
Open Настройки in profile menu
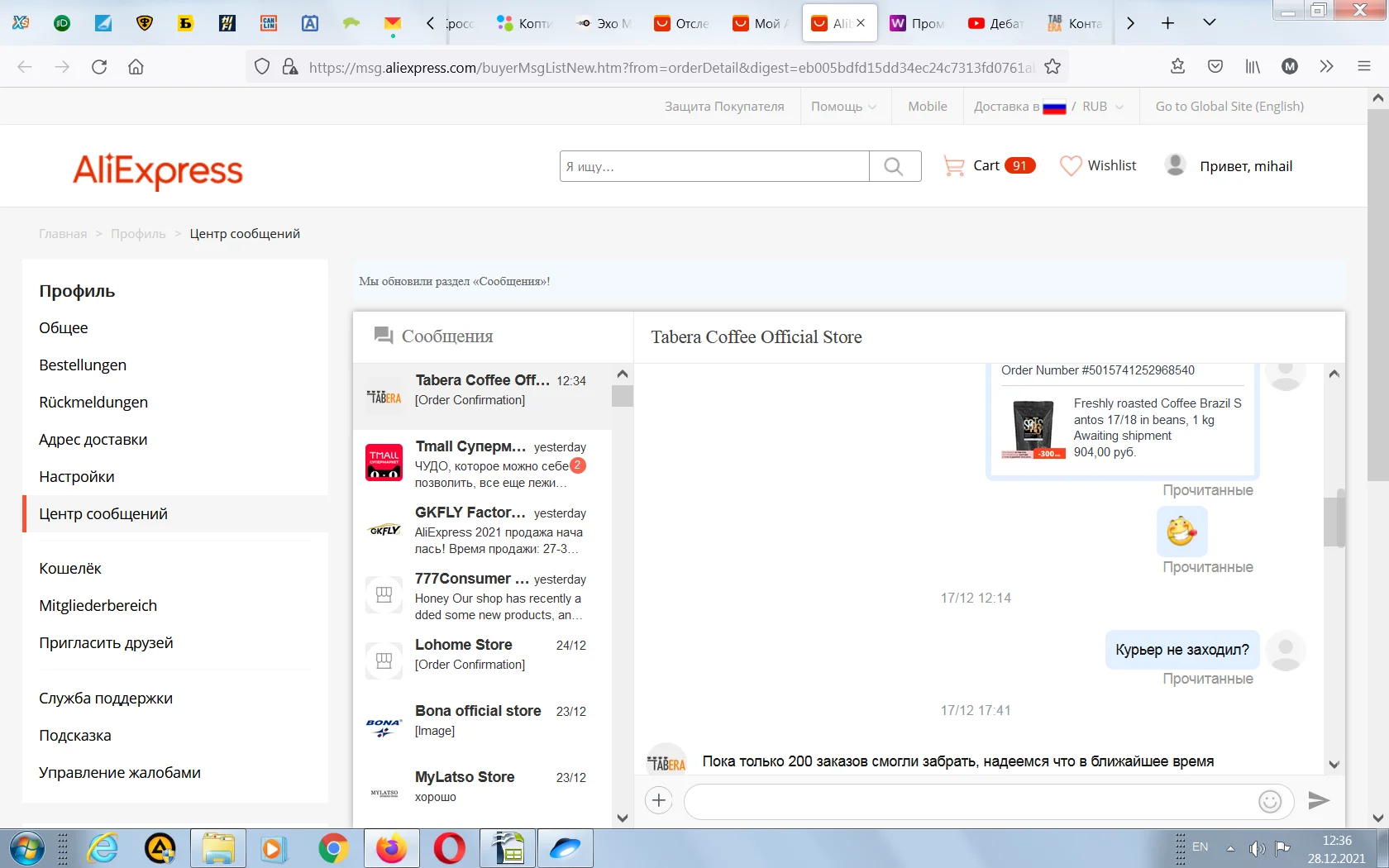click(x=77, y=477)
